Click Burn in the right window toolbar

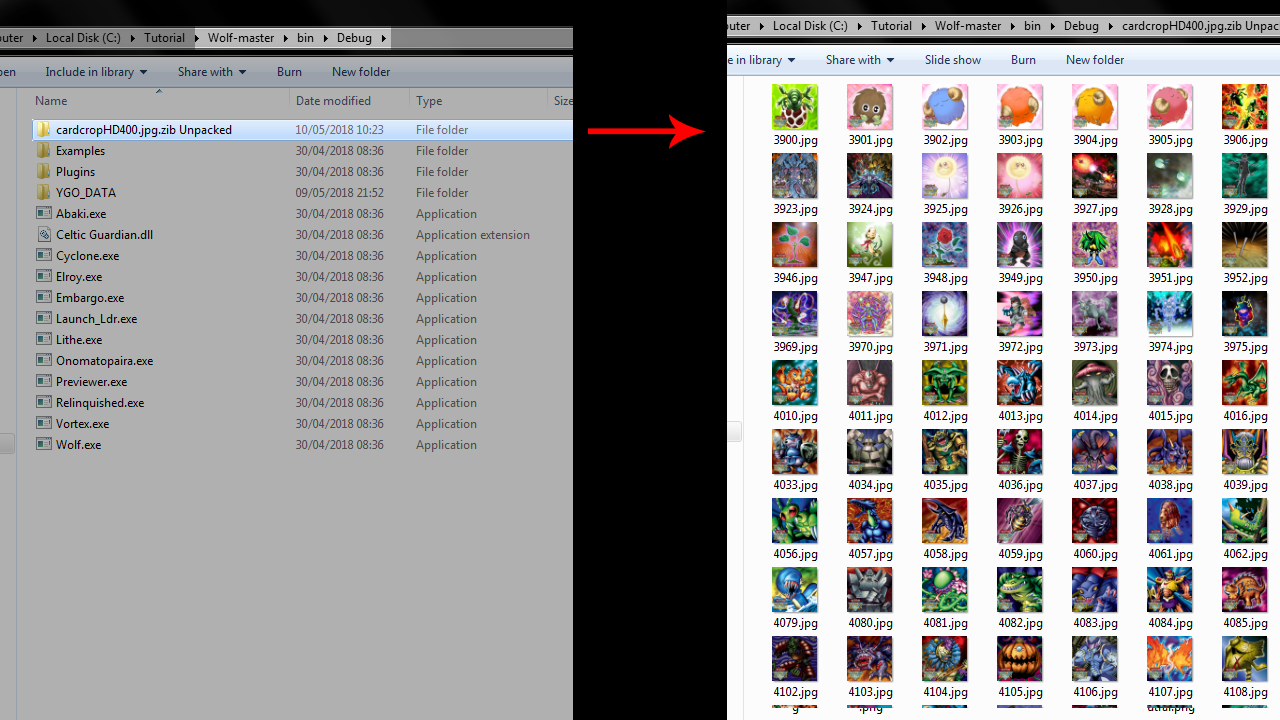(x=1023, y=60)
